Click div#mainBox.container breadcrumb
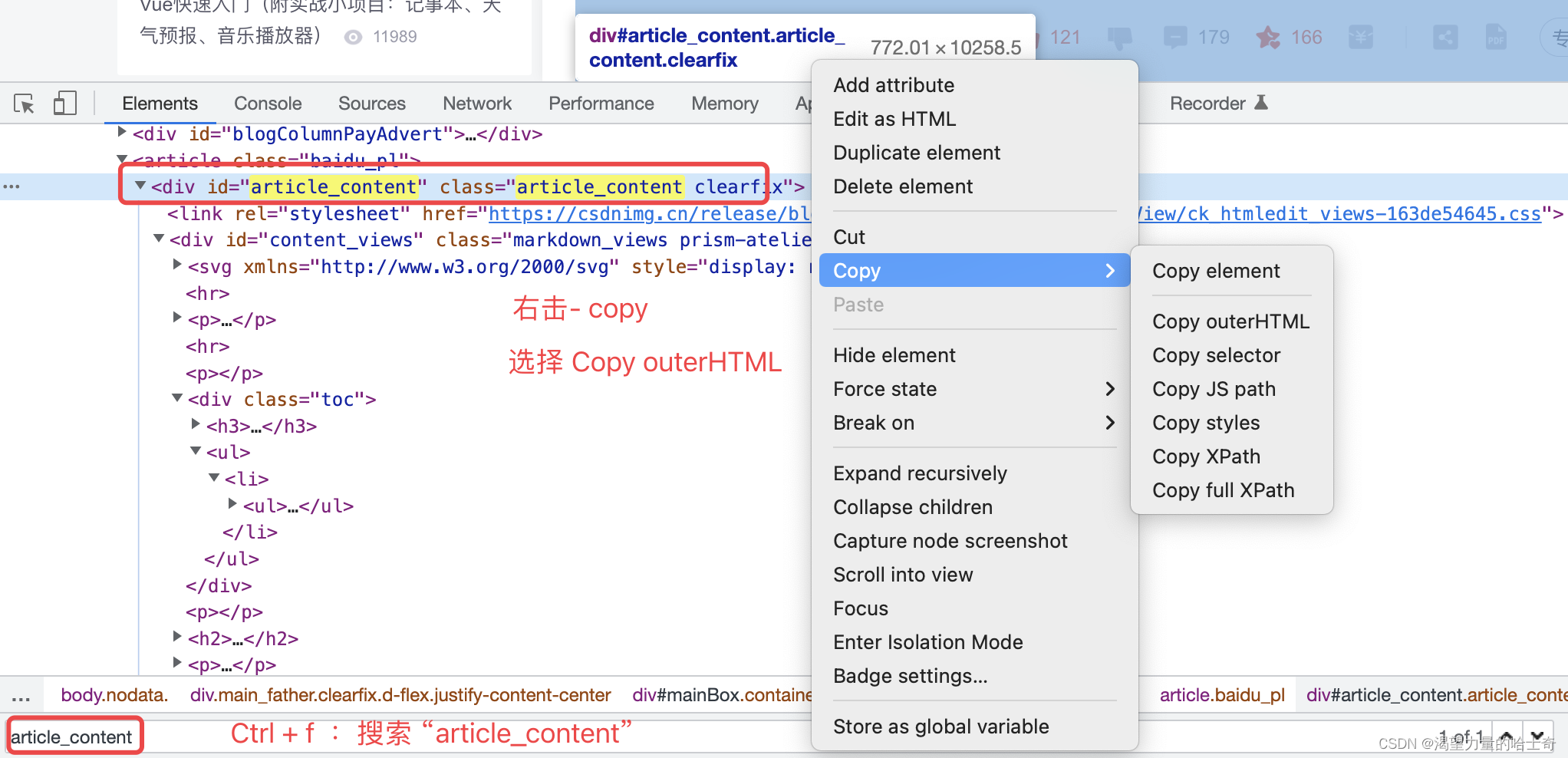This screenshot has height=758, width=1568. pyautogui.click(x=721, y=695)
